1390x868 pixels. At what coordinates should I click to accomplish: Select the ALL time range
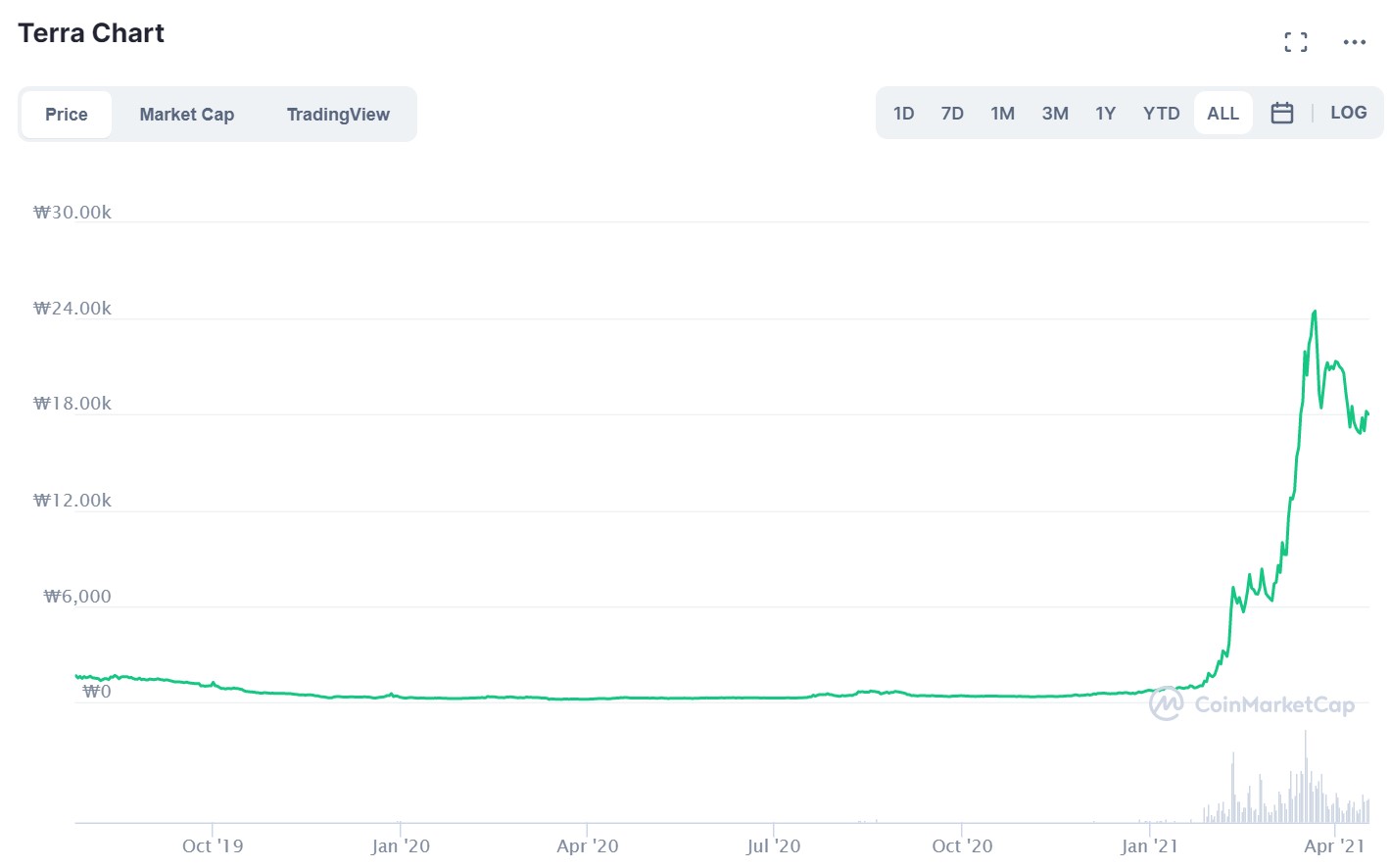point(1222,114)
